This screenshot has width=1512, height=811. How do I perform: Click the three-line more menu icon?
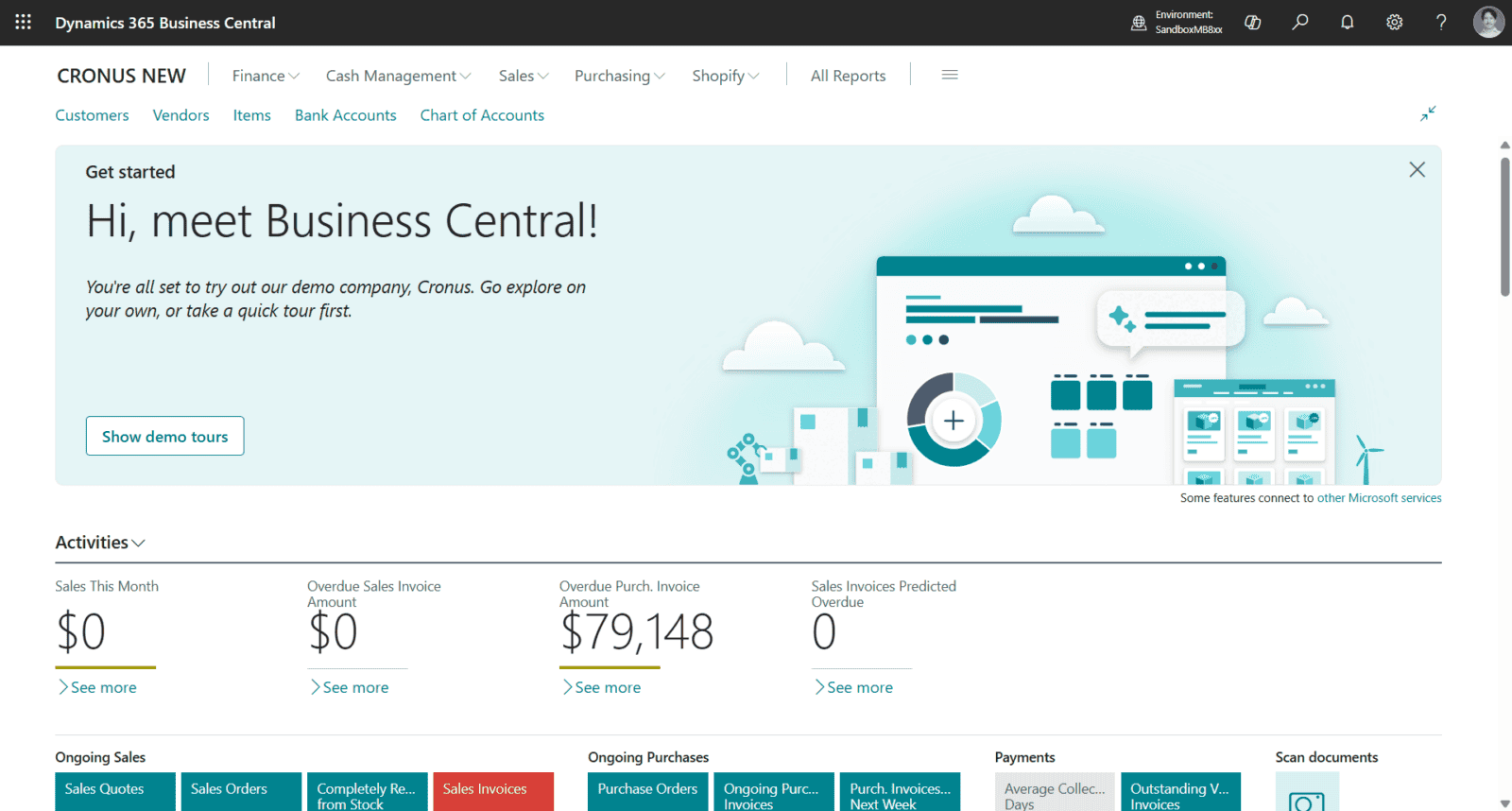pyautogui.click(x=950, y=75)
